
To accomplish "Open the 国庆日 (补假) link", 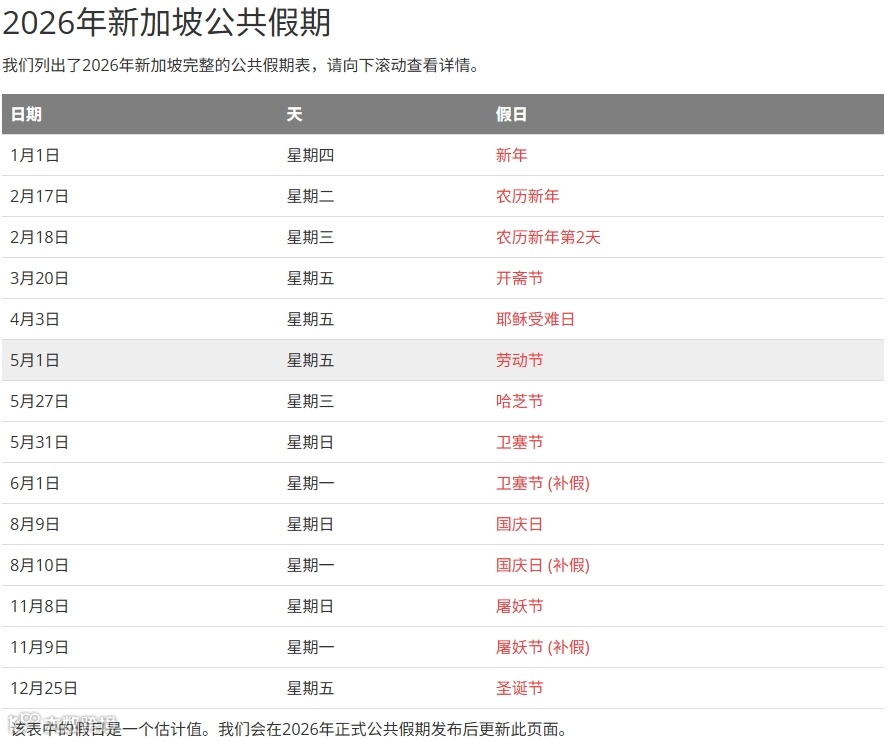I will [x=542, y=565].
